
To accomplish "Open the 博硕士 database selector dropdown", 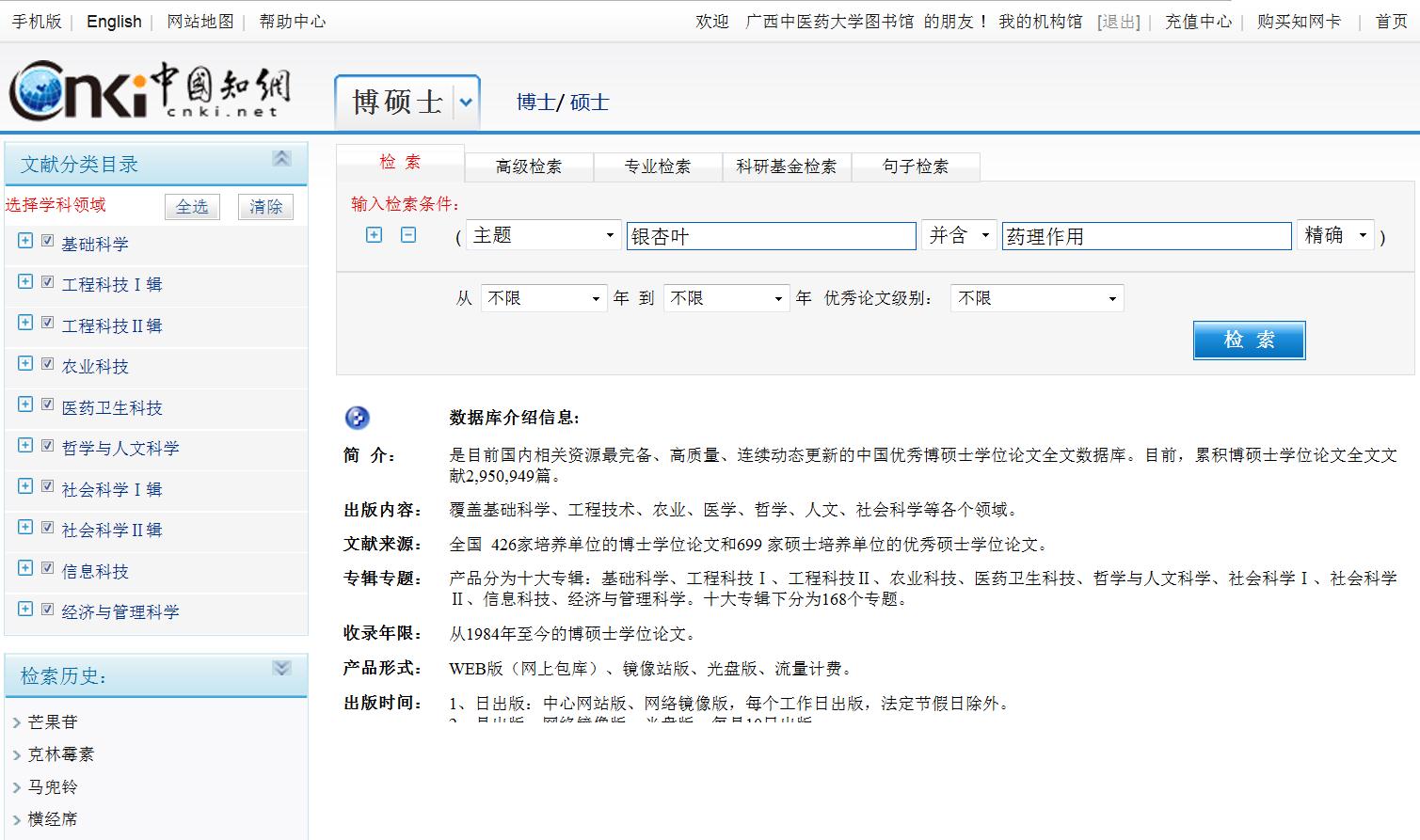I will 466,102.
